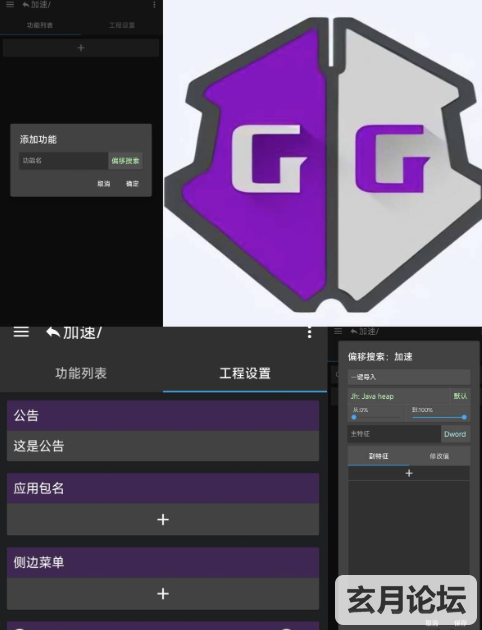The height and width of the screenshot is (630, 482).
Task: Click the 偏移搜索: 加速 dialog title
Action: 380,356
